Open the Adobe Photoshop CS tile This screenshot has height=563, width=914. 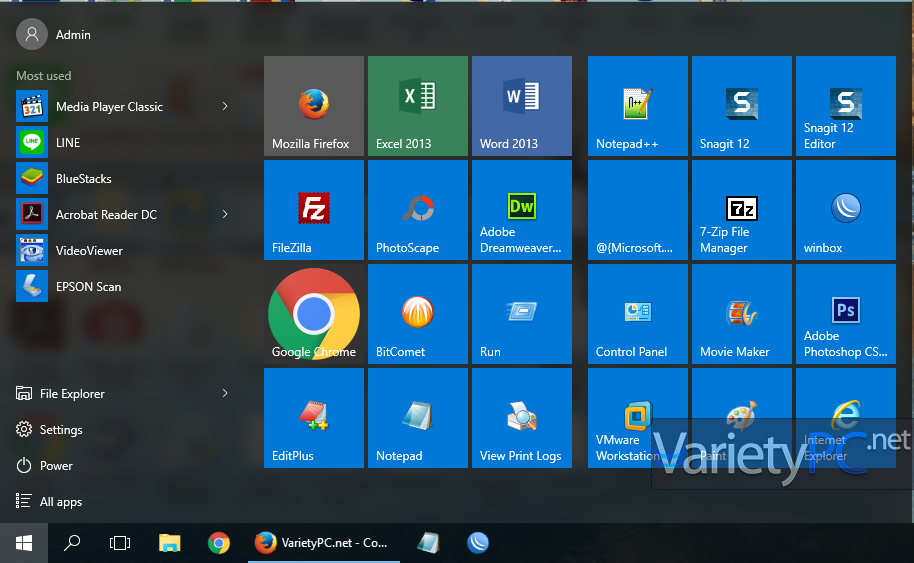click(x=846, y=314)
